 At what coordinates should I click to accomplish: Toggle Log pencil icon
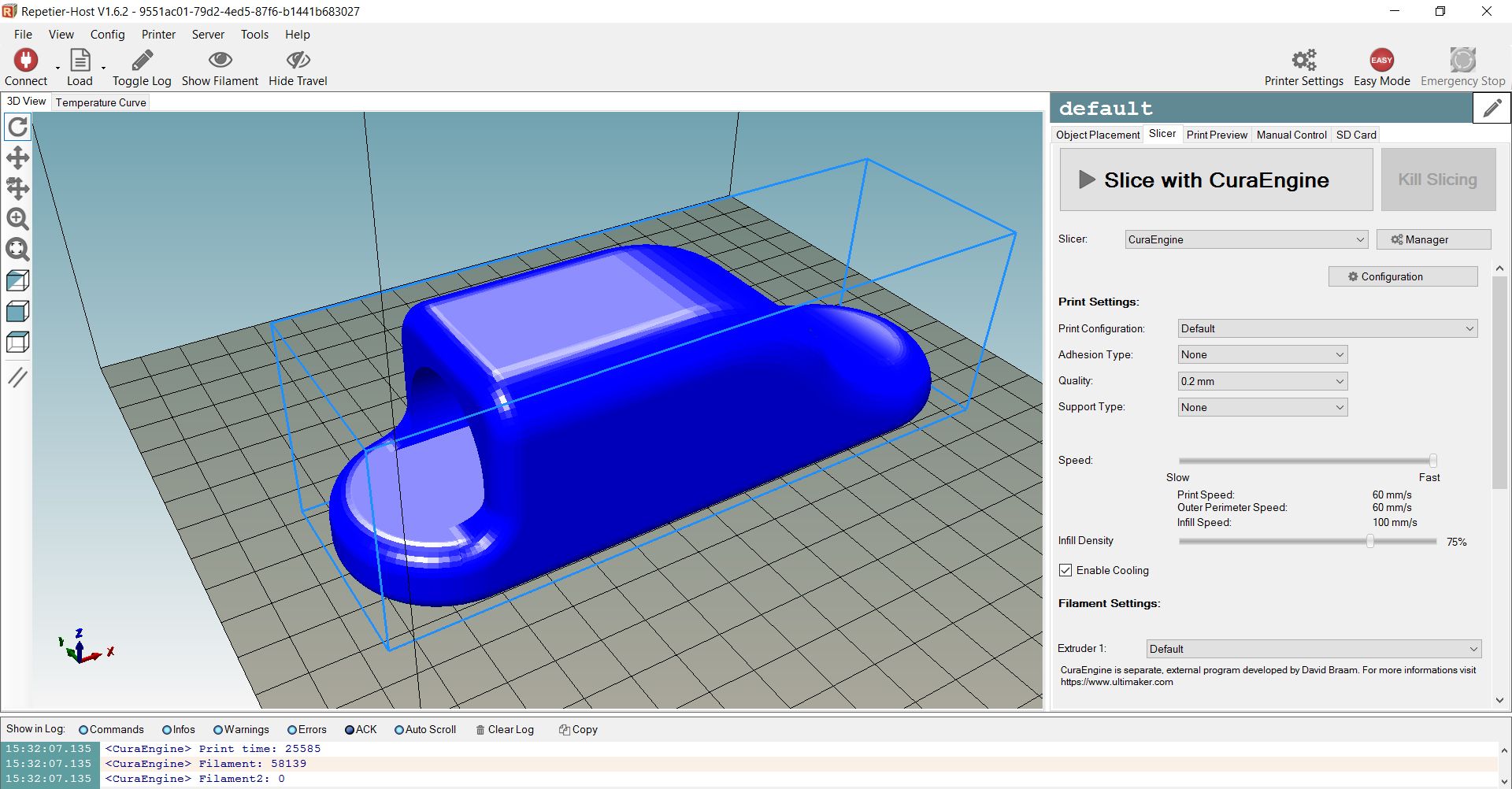(142, 61)
